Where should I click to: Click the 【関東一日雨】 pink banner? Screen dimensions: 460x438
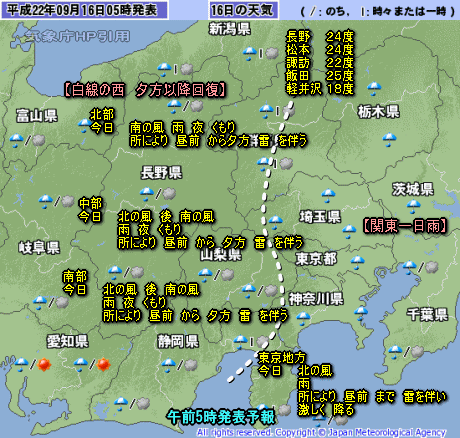pos(405,226)
